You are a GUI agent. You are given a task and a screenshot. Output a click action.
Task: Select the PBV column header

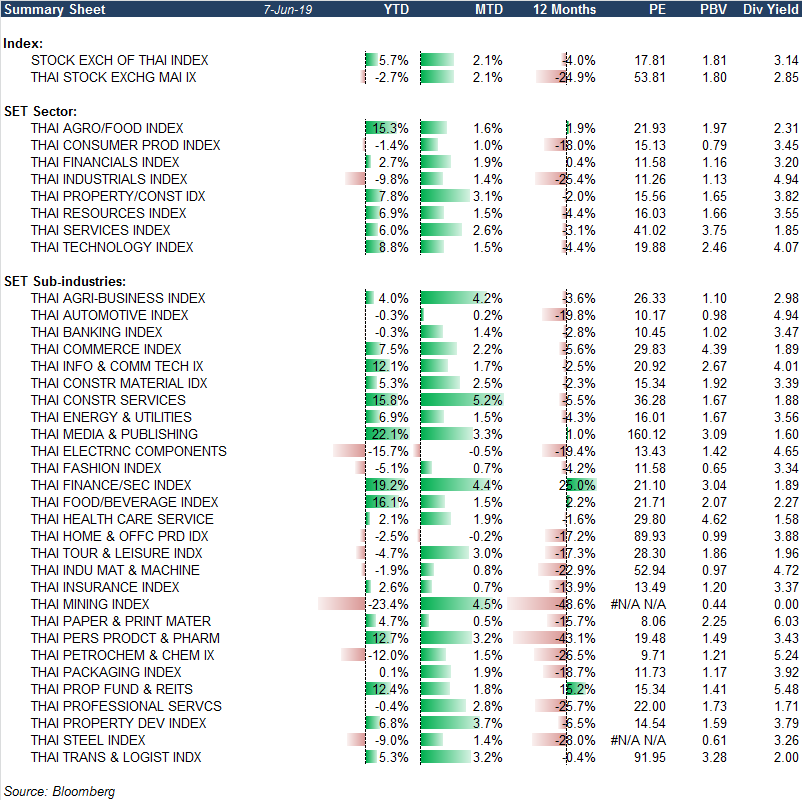pyautogui.click(x=714, y=9)
